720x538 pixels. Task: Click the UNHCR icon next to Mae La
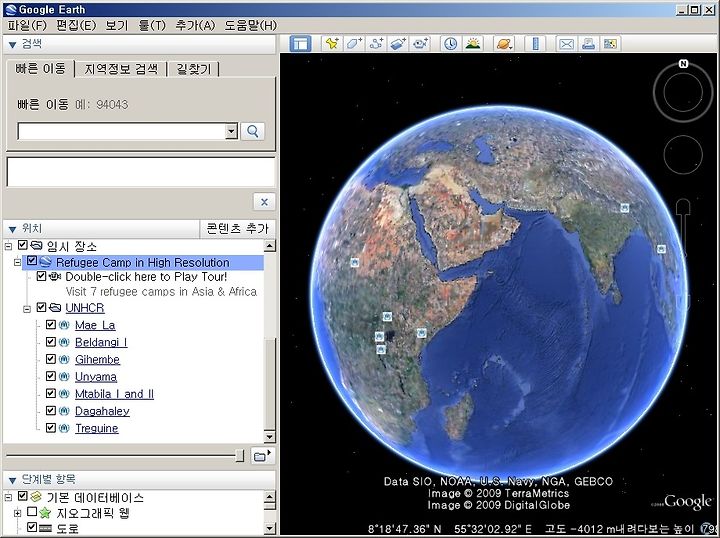[x=64, y=325]
